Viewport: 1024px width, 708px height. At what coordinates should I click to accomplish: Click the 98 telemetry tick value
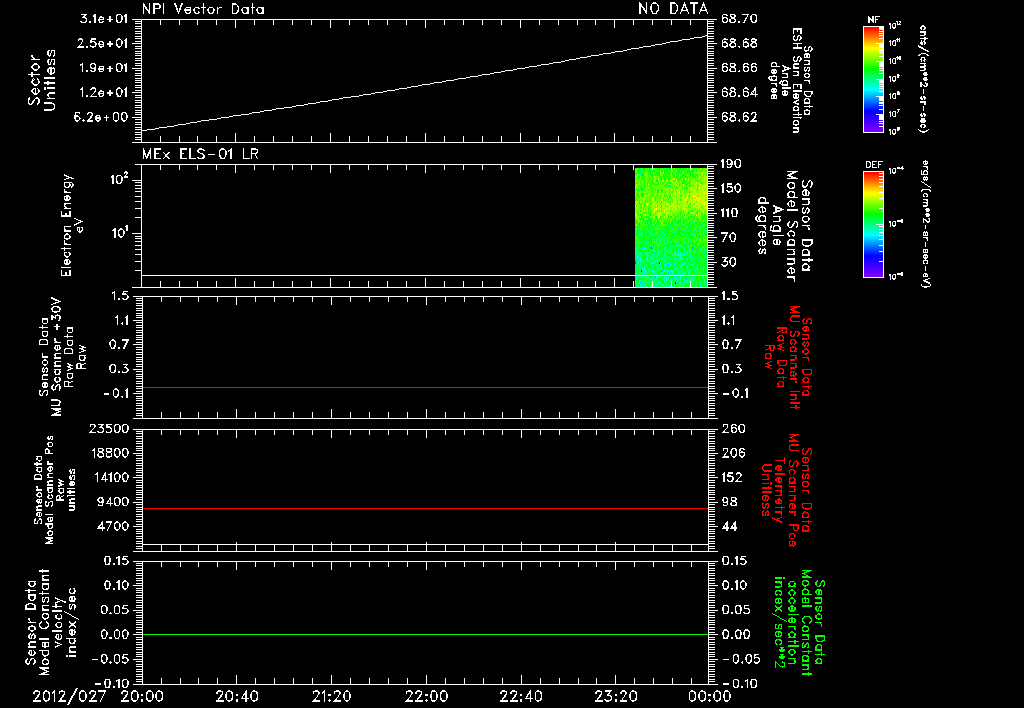(729, 502)
